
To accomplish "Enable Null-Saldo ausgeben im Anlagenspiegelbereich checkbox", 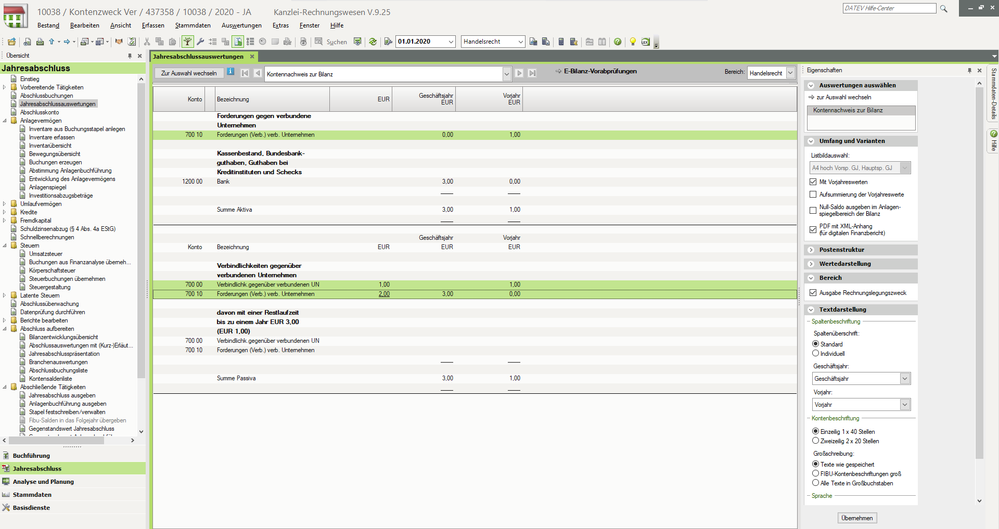I will 813,210.
